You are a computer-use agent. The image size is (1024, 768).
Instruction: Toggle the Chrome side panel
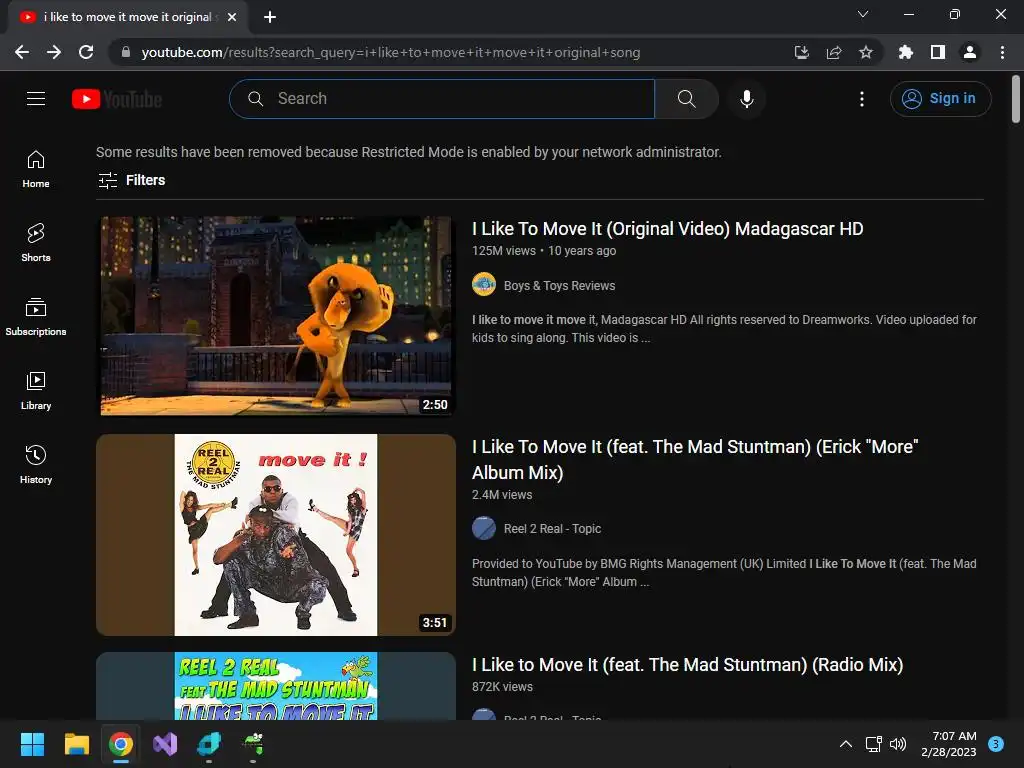[x=938, y=52]
